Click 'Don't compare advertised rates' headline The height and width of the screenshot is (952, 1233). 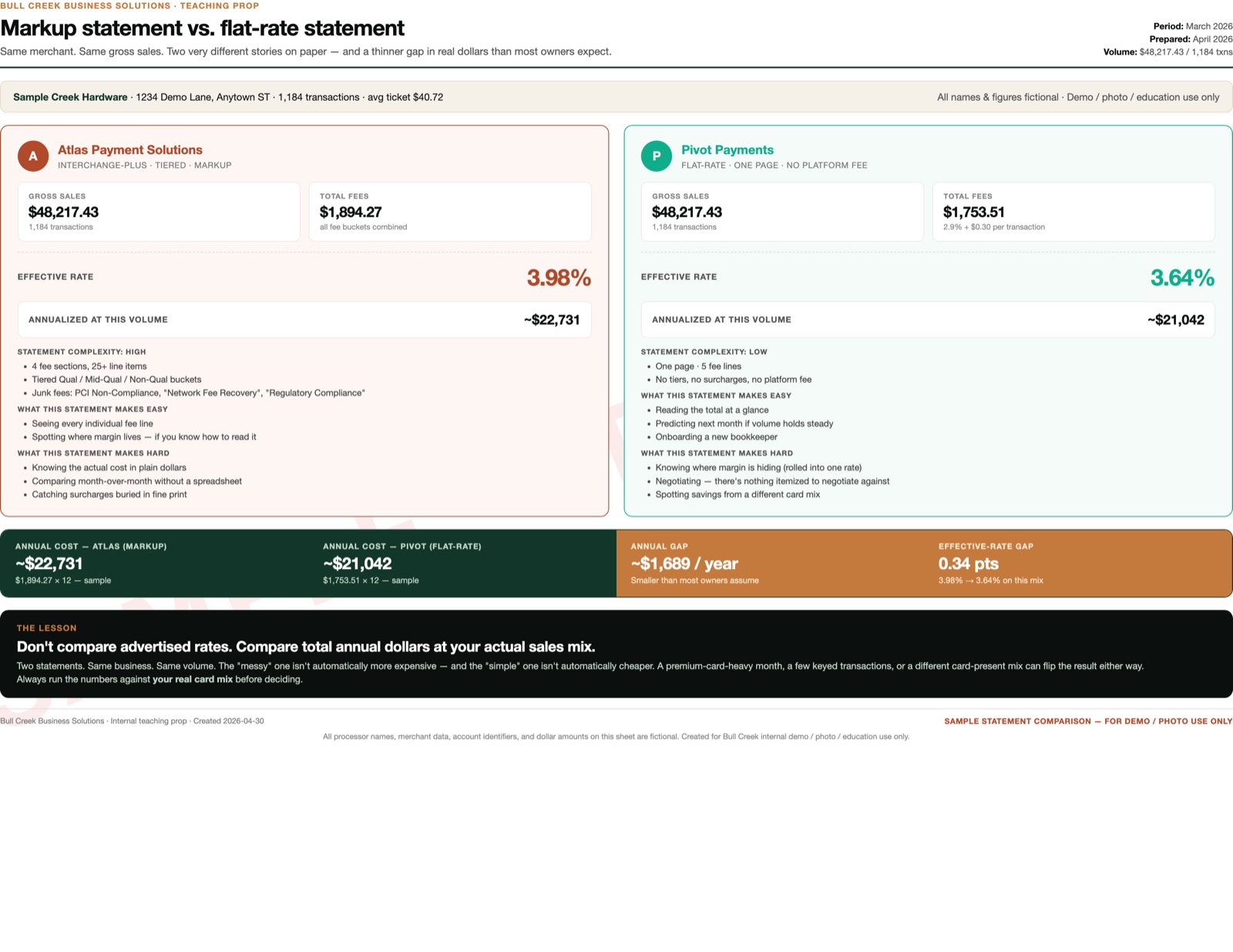tap(306, 647)
